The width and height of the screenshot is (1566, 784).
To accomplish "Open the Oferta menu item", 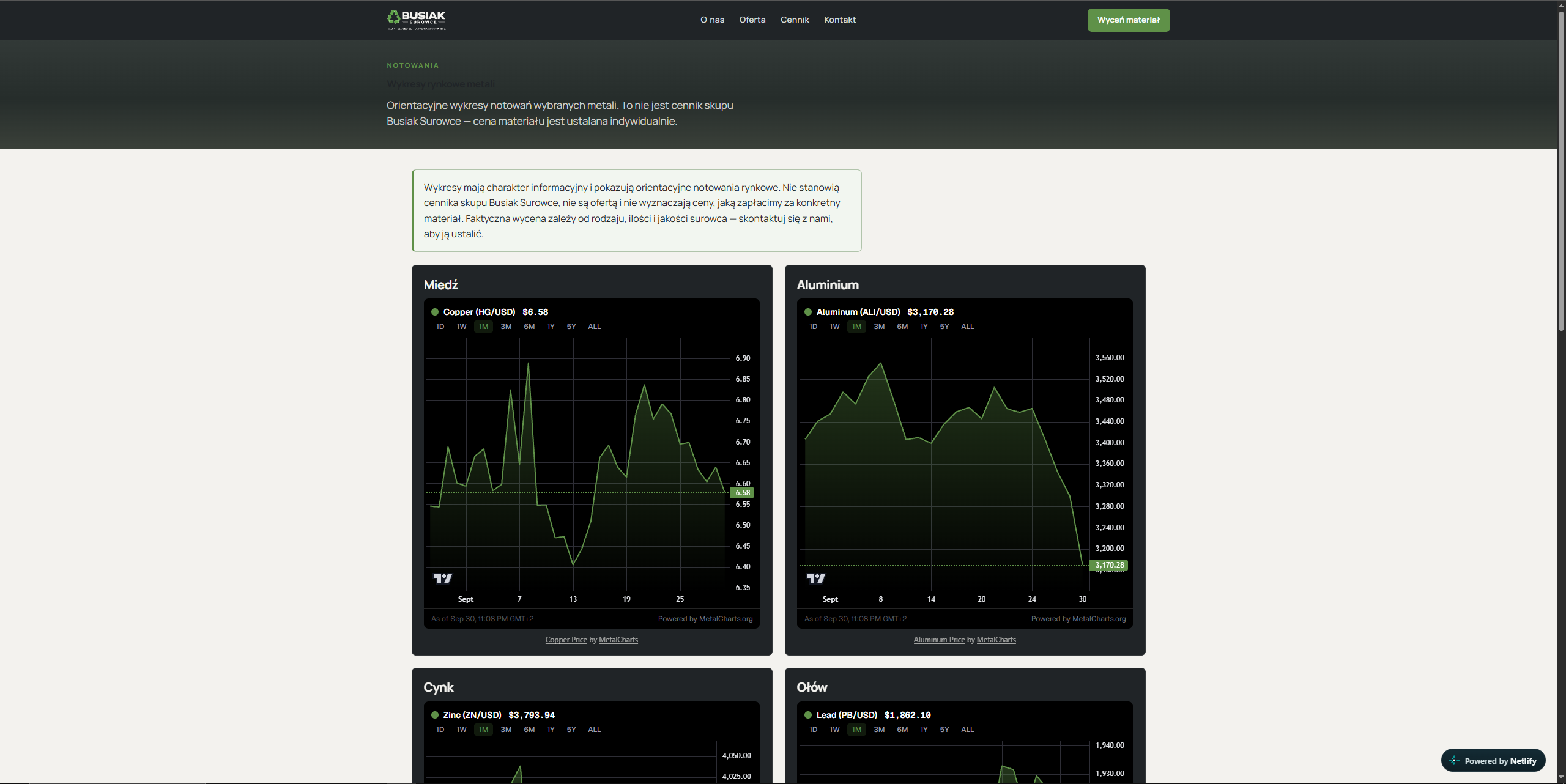I will click(x=752, y=20).
